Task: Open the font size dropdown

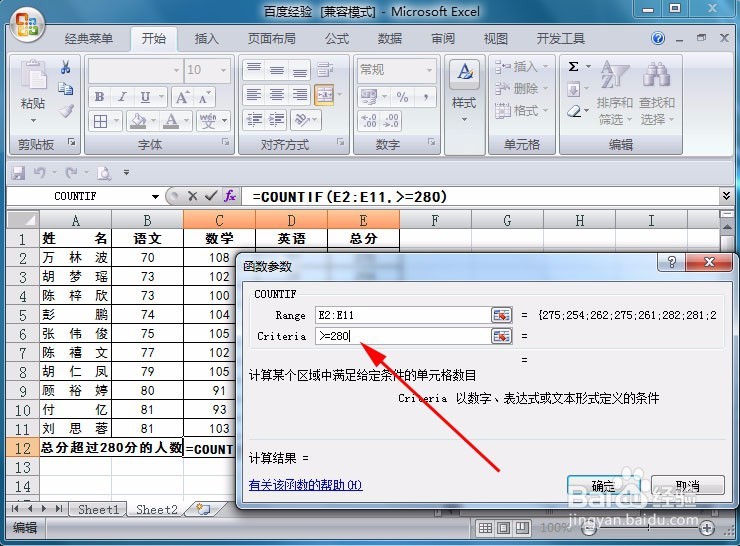Action: 223,70
